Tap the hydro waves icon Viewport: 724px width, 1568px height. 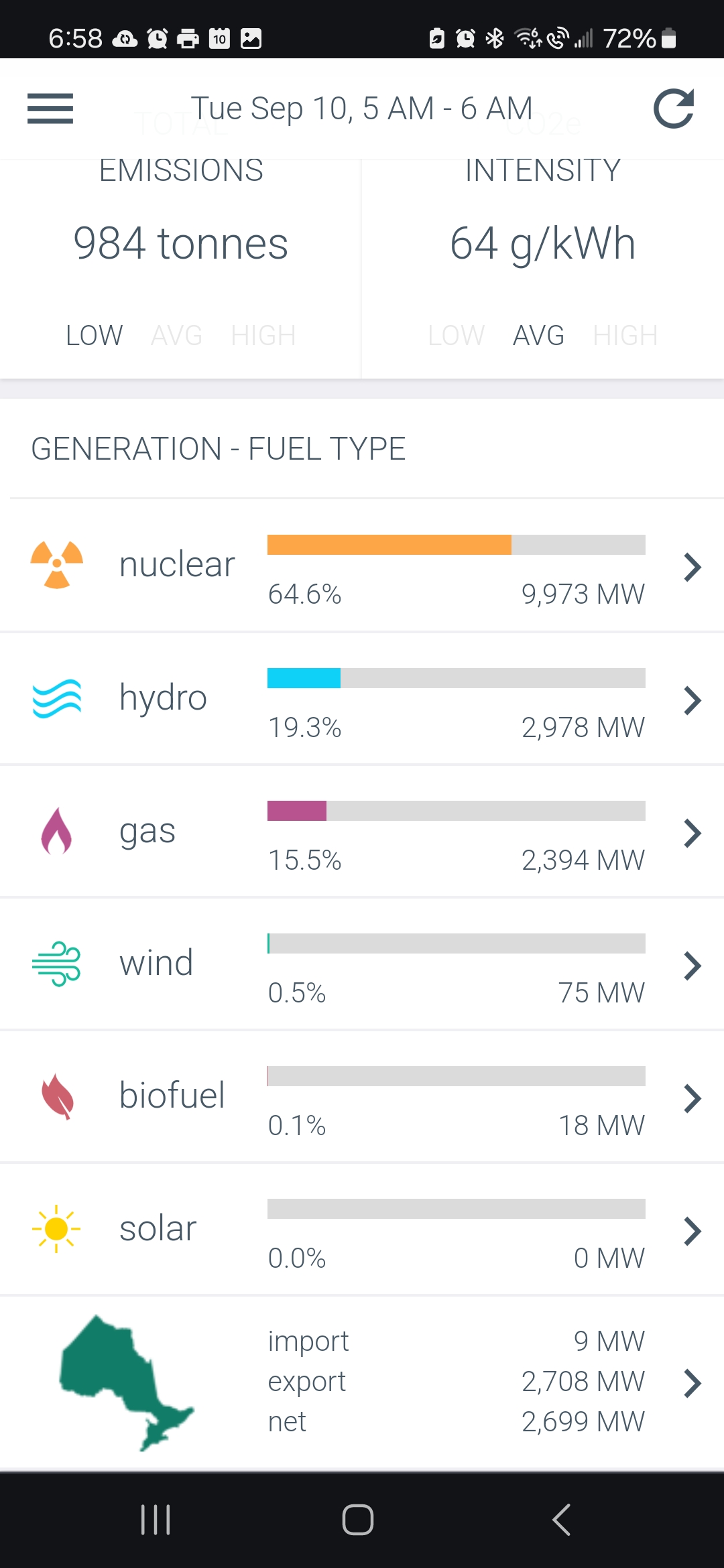point(57,698)
